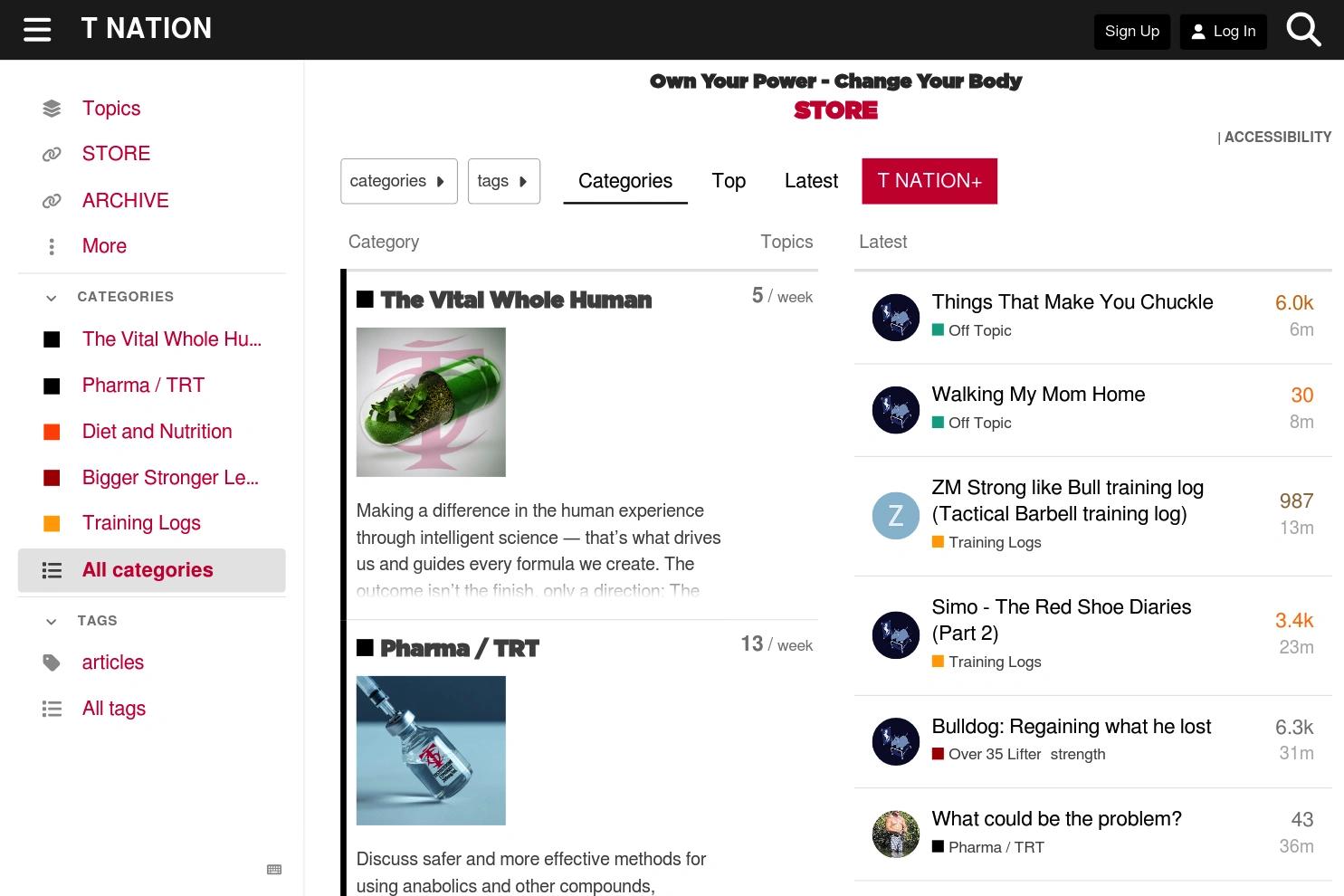The image size is (1344, 896).
Task: Click 6.0k reply count for Chuckle topic
Action: pyautogui.click(x=1294, y=303)
